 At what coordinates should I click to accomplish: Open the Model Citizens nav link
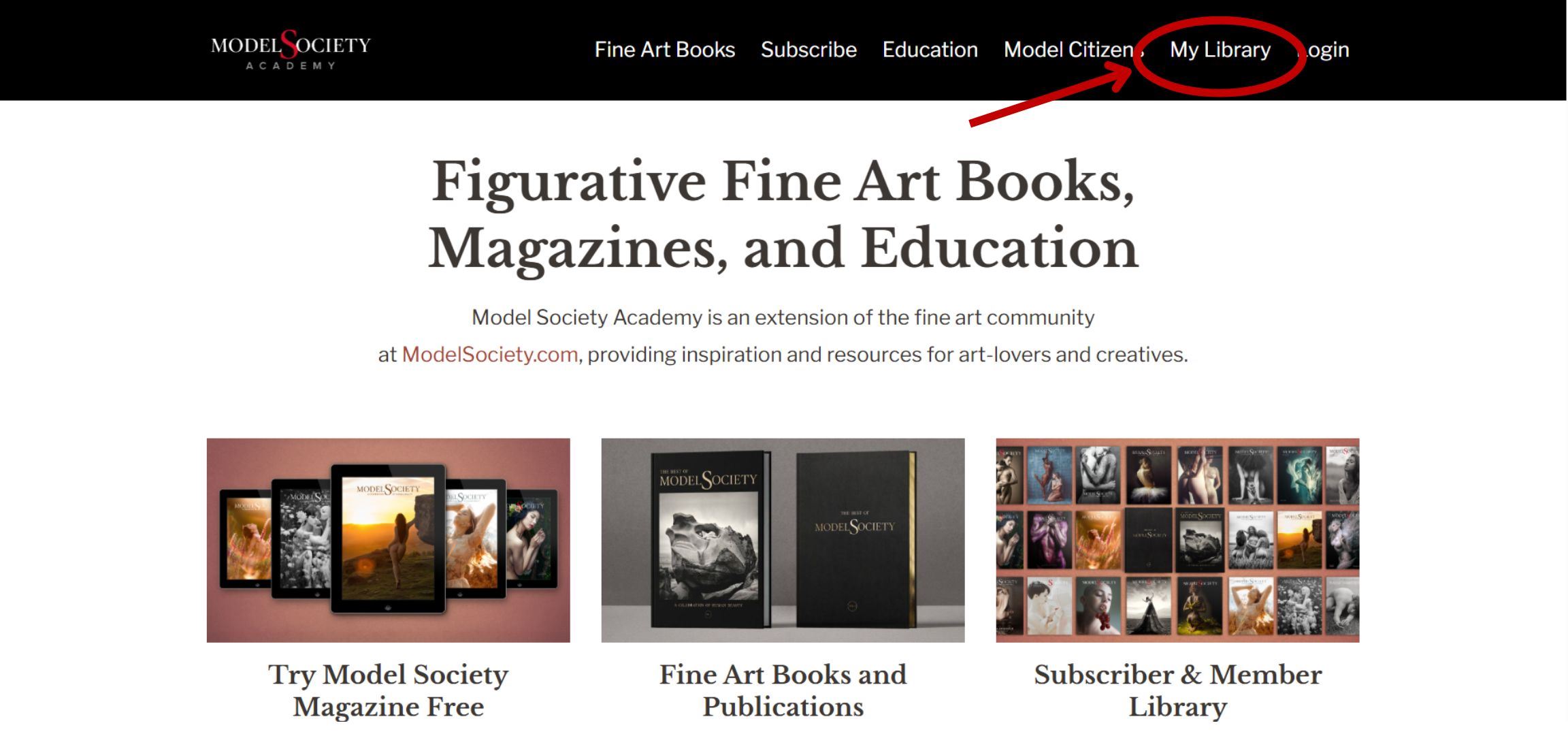1073,50
